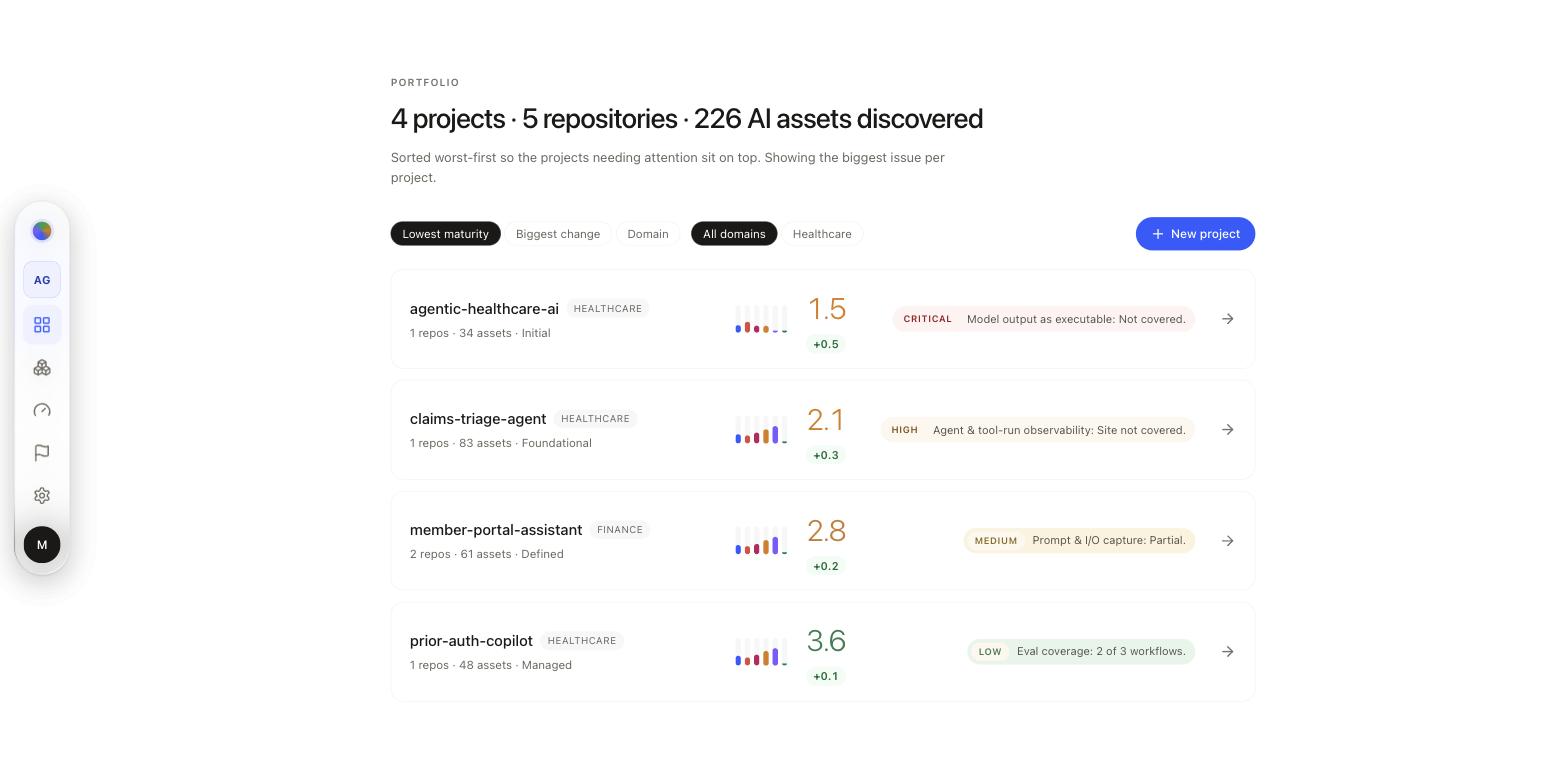This screenshot has height=776, width=1568.
Task: Open prior-auth-copilot via its arrow
Action: click(1228, 652)
